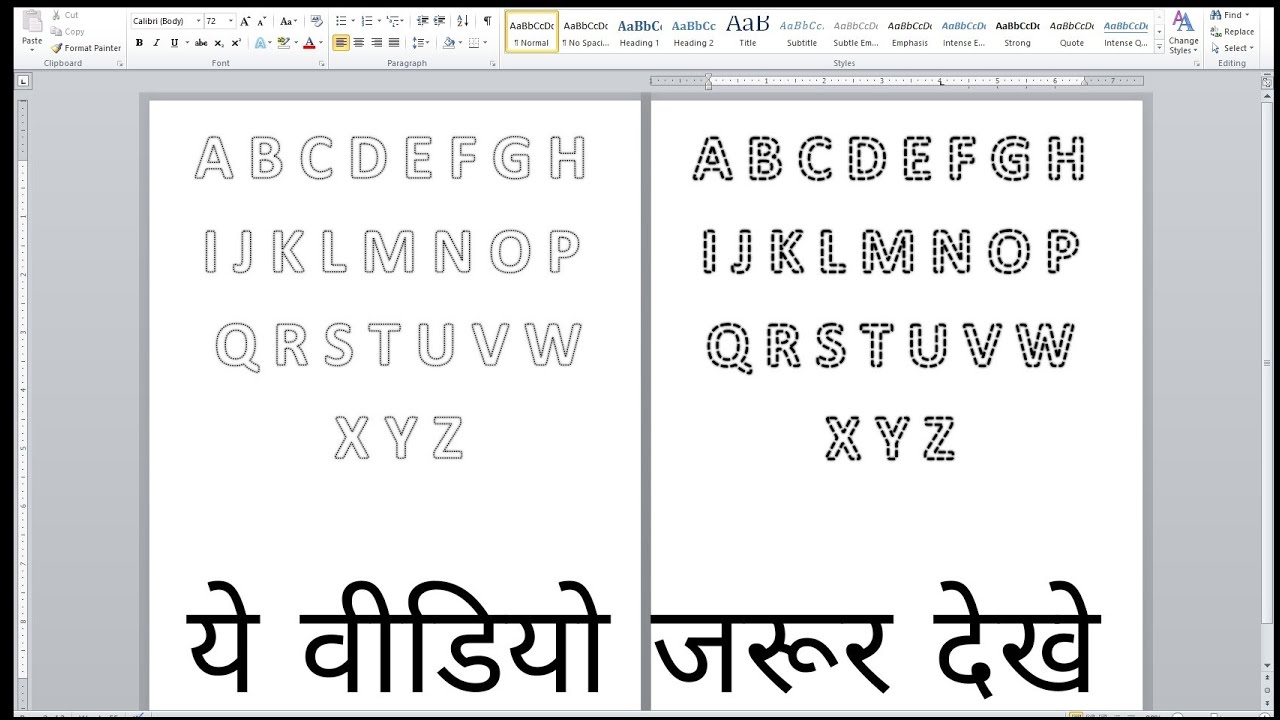Click the Subscript icon
Screen dimensions: 1280x720
point(220,43)
